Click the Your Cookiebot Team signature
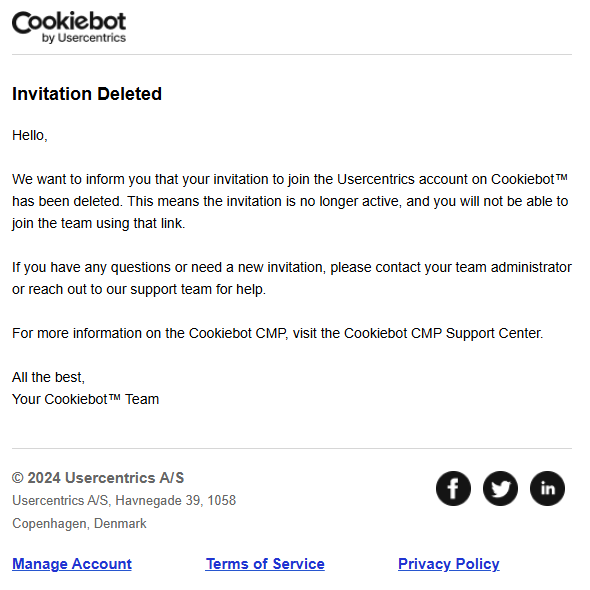Image resolution: width=590 pixels, height=590 pixels. pos(85,399)
